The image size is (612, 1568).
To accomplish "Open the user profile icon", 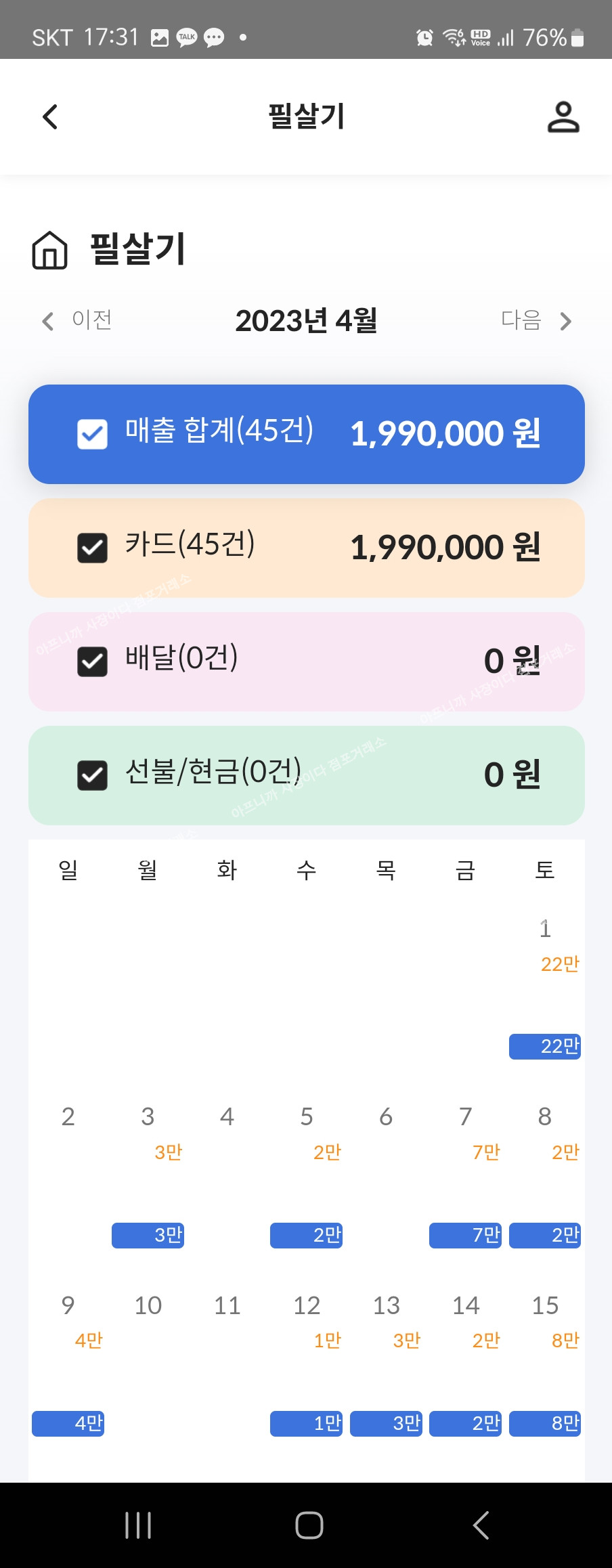I will (x=563, y=117).
